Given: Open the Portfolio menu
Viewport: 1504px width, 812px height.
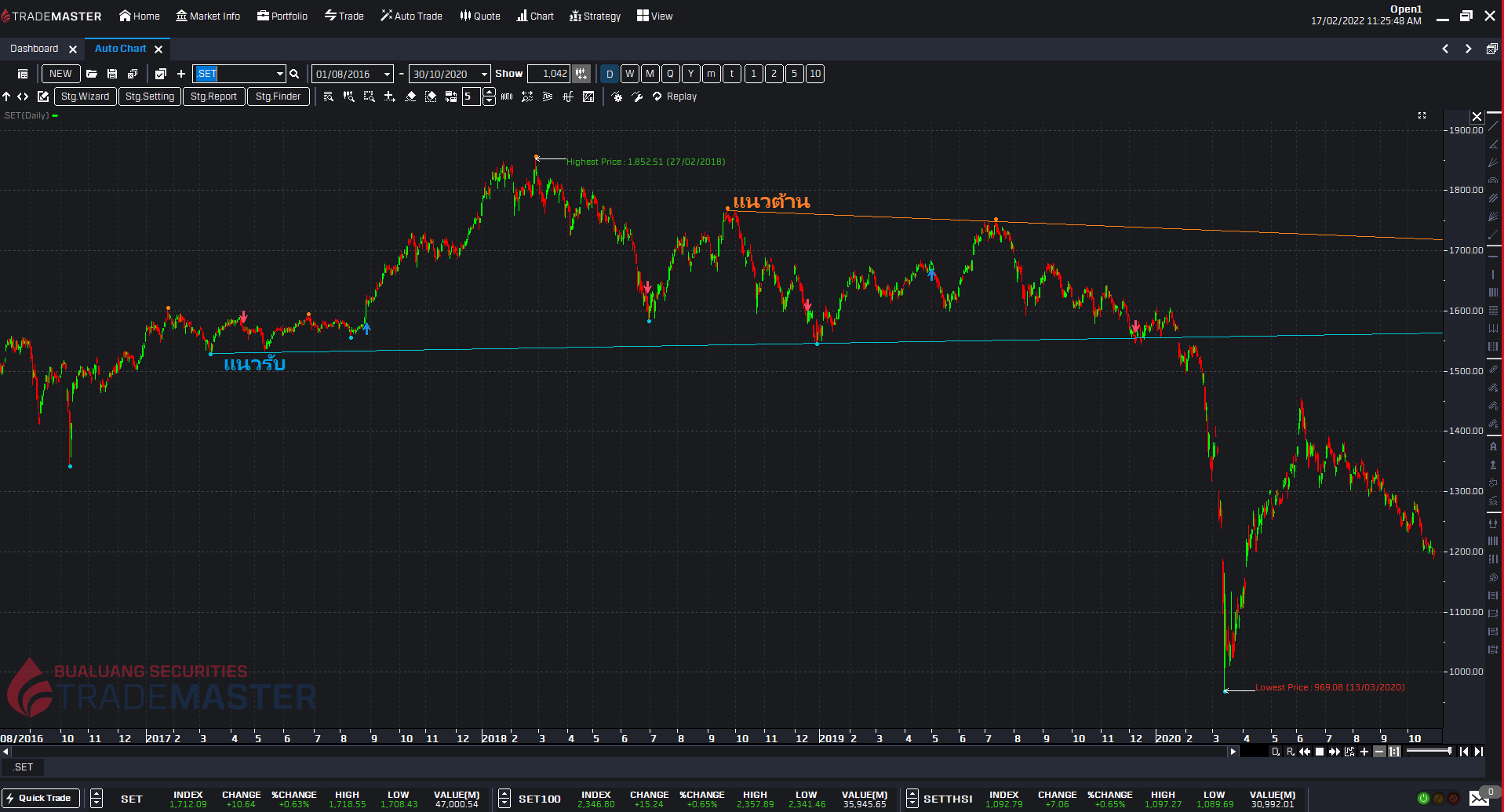Looking at the screenshot, I should click(x=282, y=16).
